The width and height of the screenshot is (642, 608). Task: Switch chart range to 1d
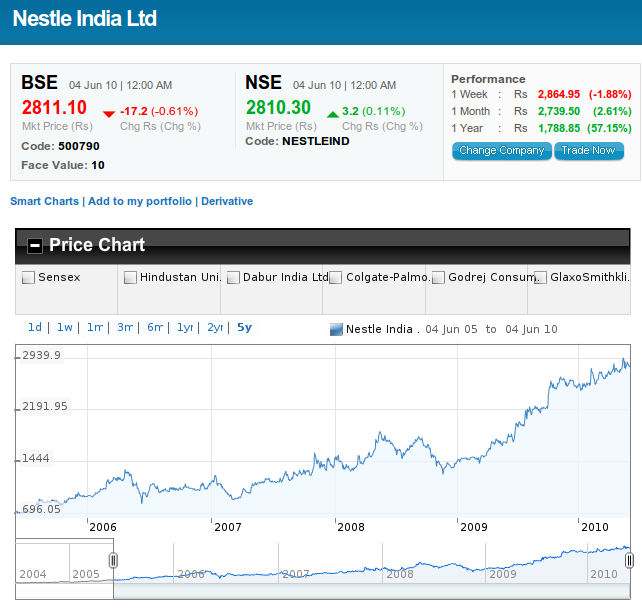pyautogui.click(x=35, y=327)
